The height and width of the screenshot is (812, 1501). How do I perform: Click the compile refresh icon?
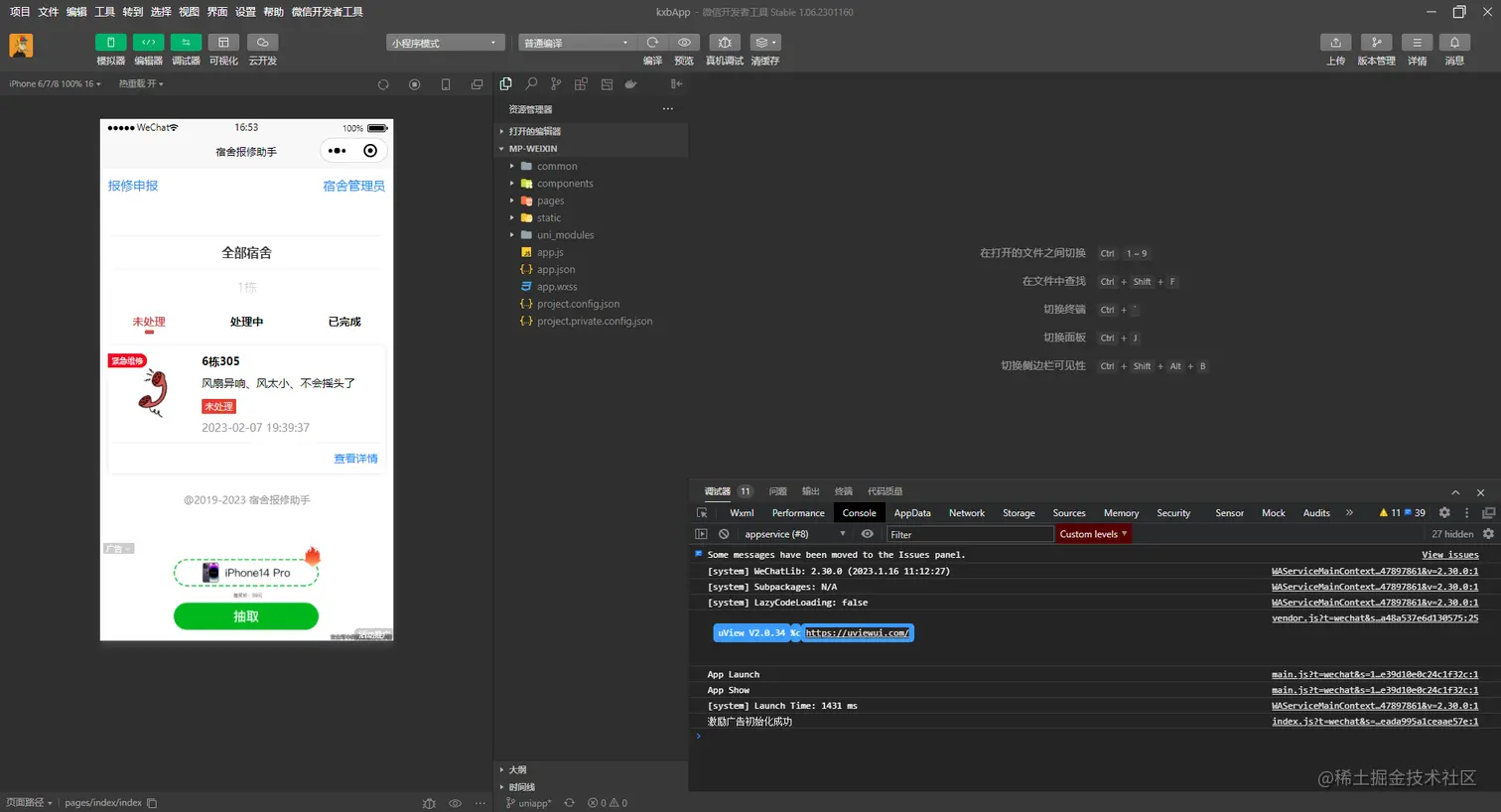point(652,43)
